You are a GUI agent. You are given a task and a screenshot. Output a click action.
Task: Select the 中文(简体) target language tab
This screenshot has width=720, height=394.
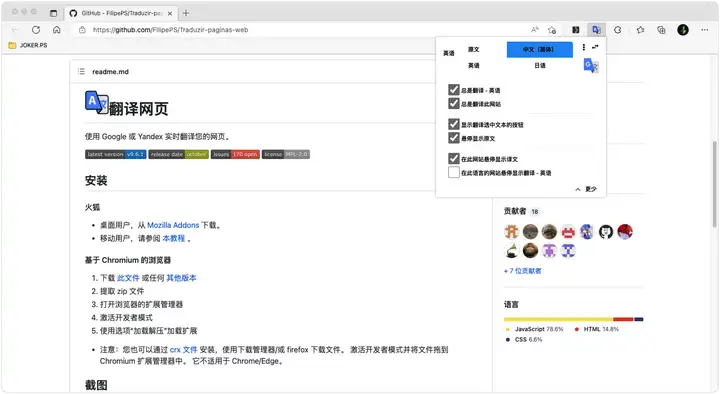[x=540, y=49]
